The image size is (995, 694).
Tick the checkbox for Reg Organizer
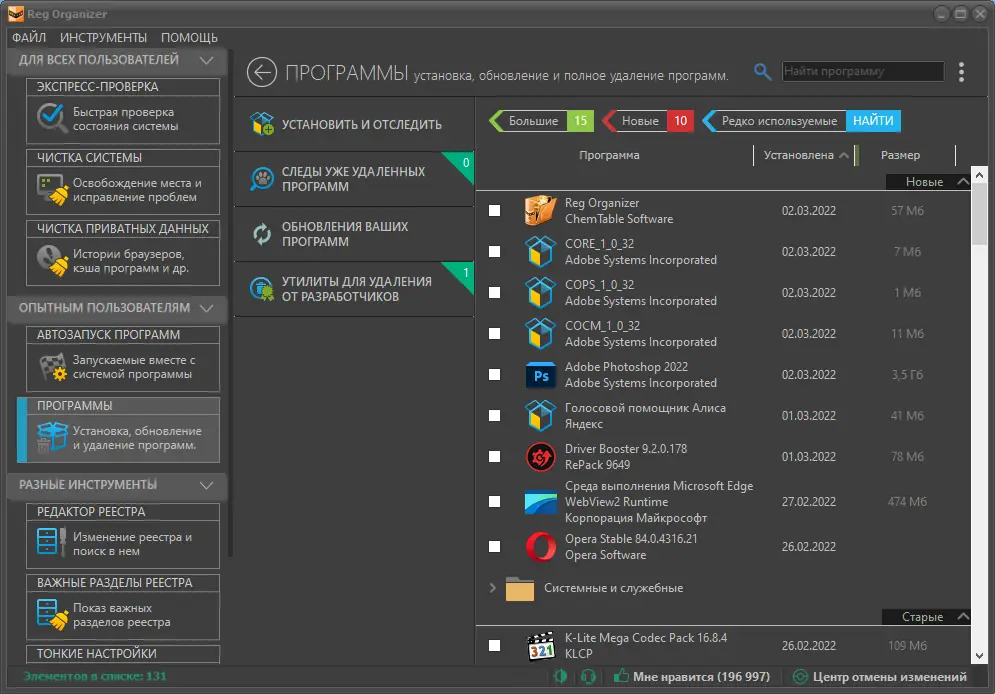point(494,211)
